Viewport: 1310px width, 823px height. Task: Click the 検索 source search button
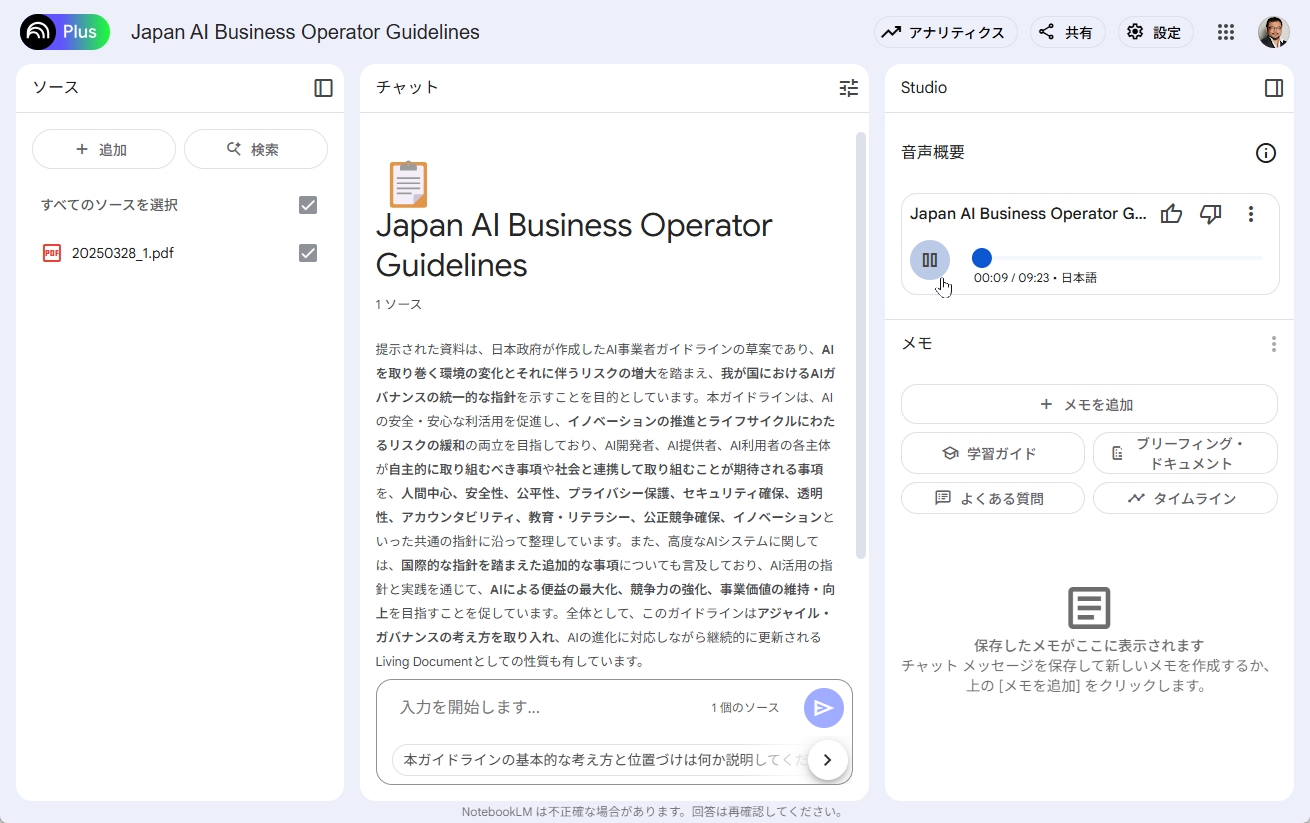pos(256,149)
